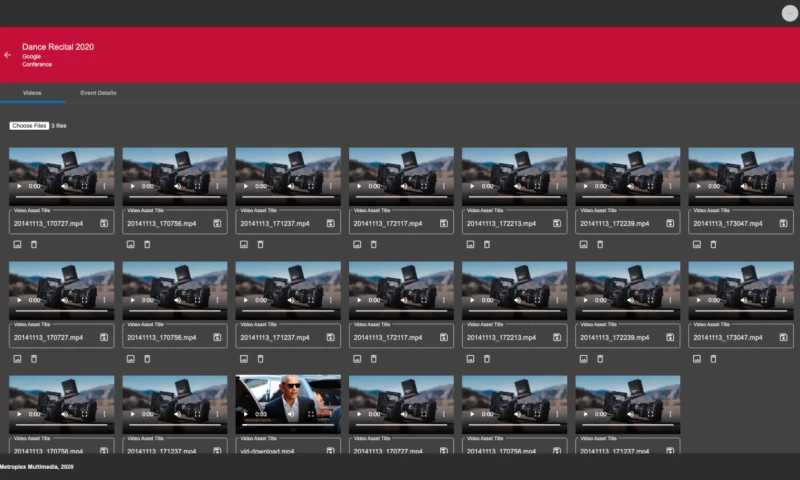This screenshot has width=800, height=480.
Task: Play the vid-download.mp4 video
Action: point(246,414)
